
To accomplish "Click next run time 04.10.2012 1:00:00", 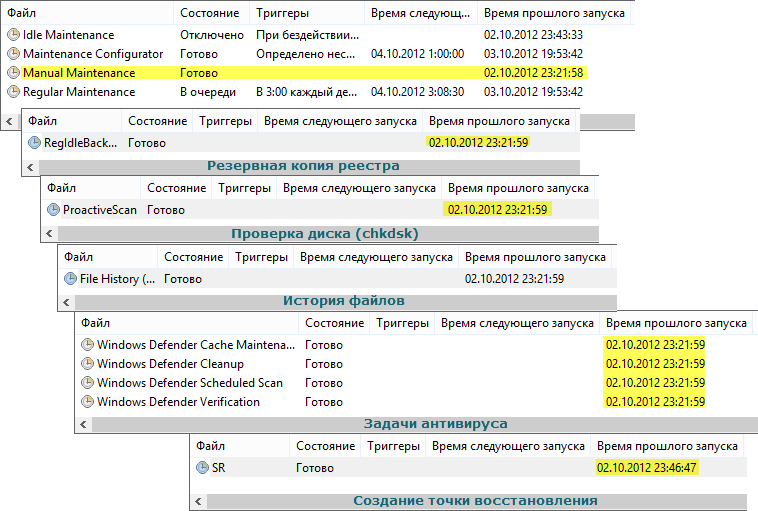I will click(x=418, y=54).
